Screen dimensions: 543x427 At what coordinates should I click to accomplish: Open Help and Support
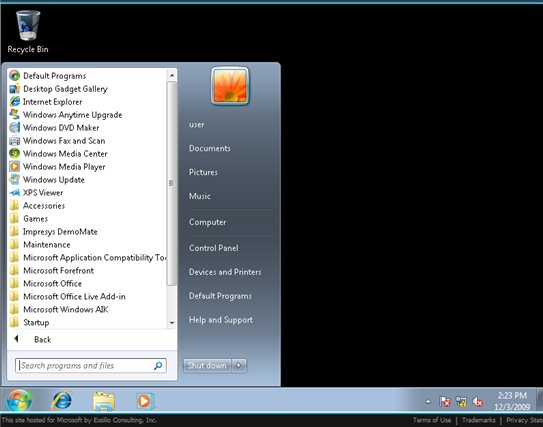221,320
